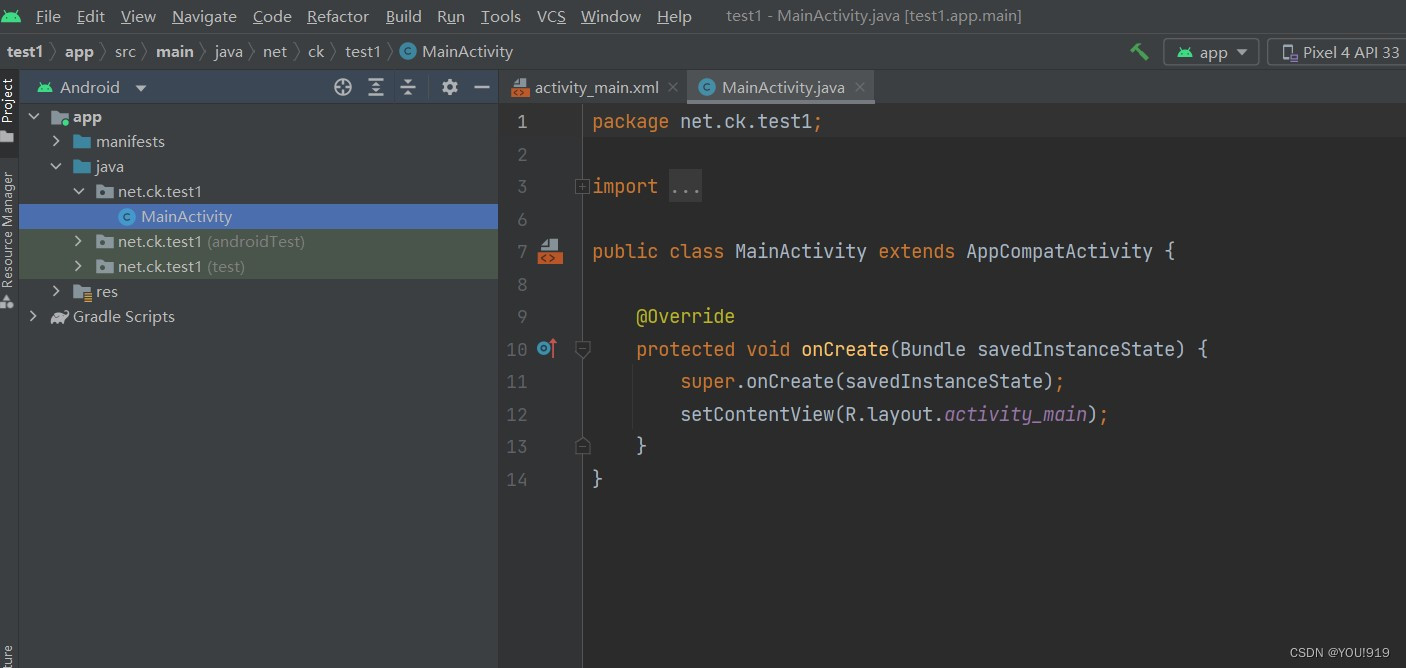Open the app run configuration dropdown
Screen dimensions: 1406x668
coord(1211,52)
